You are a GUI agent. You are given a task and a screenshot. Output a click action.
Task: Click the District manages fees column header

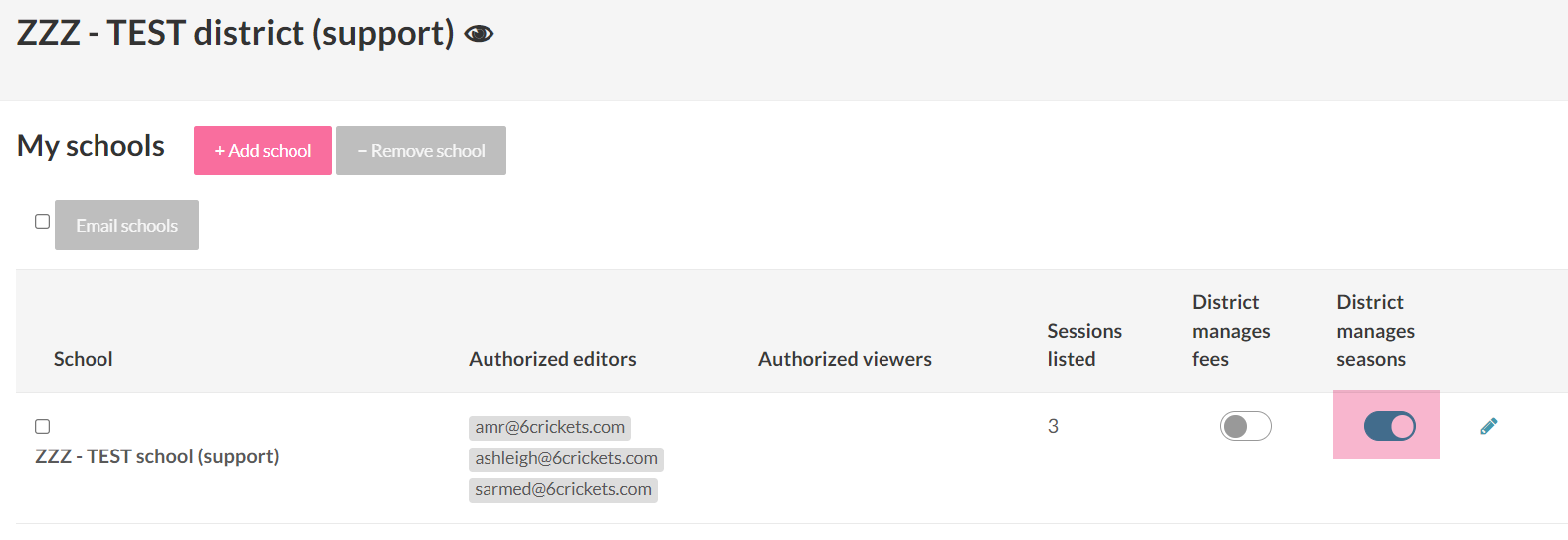tap(1231, 330)
